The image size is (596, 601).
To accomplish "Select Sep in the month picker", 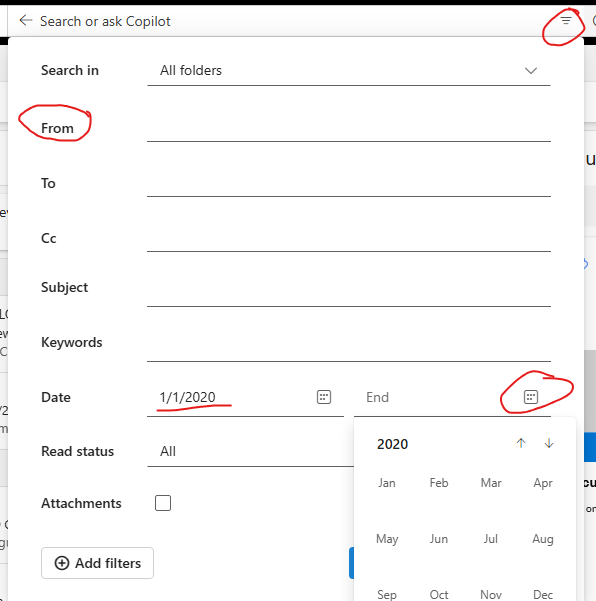I will click(387, 594).
